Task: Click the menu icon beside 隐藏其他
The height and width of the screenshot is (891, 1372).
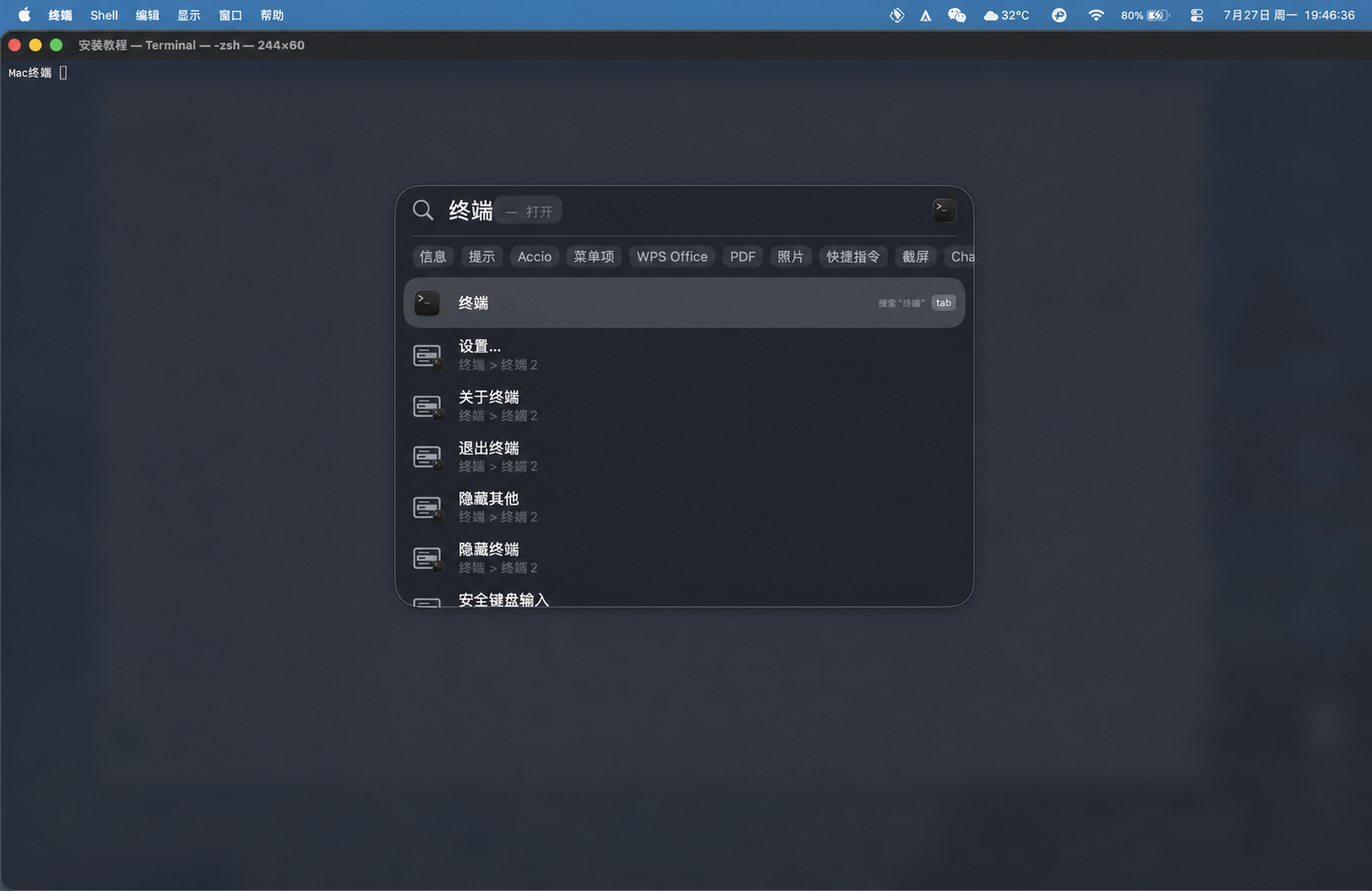Action: 428,508
